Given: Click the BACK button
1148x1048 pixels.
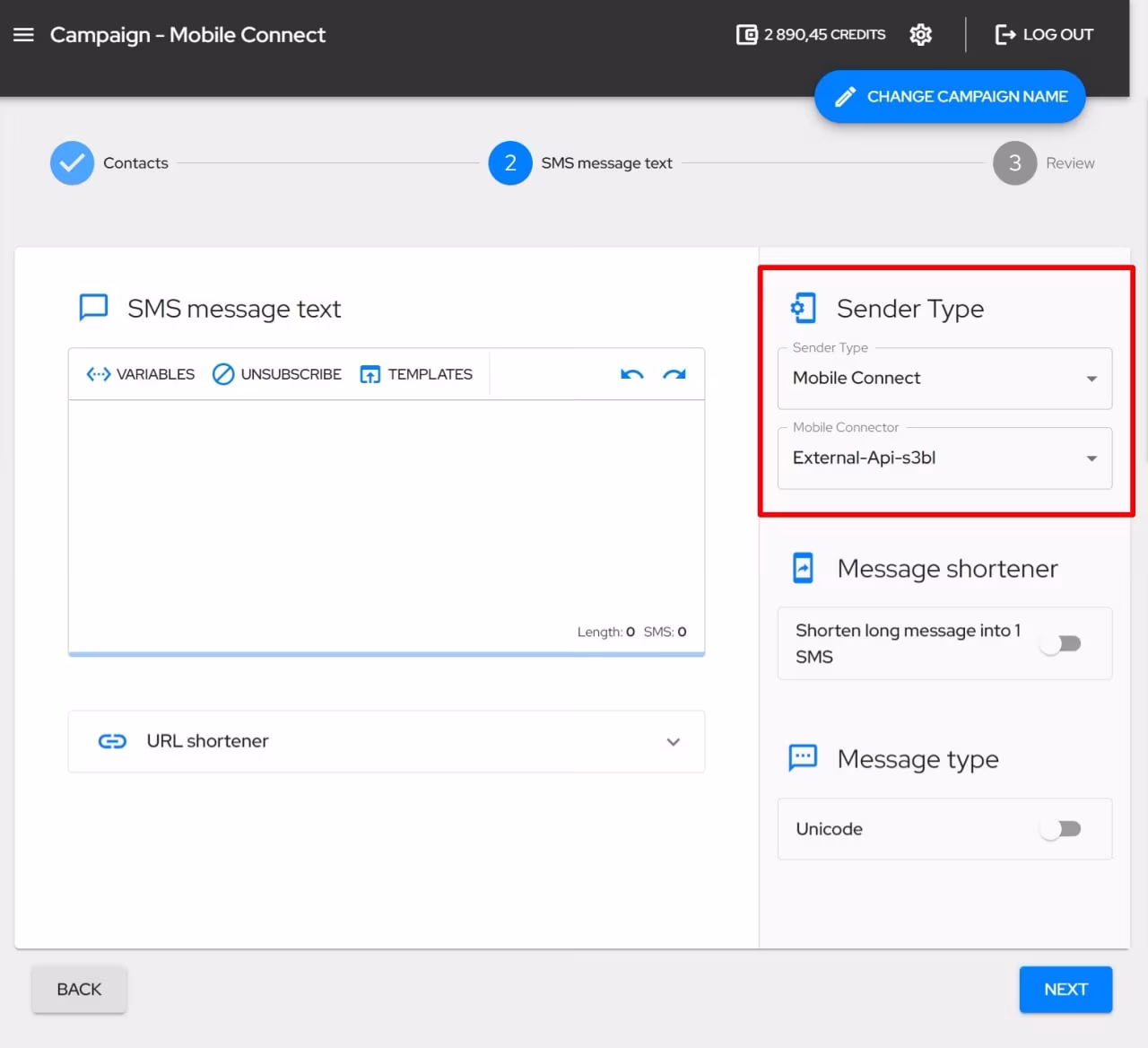Looking at the screenshot, I should [x=79, y=990].
